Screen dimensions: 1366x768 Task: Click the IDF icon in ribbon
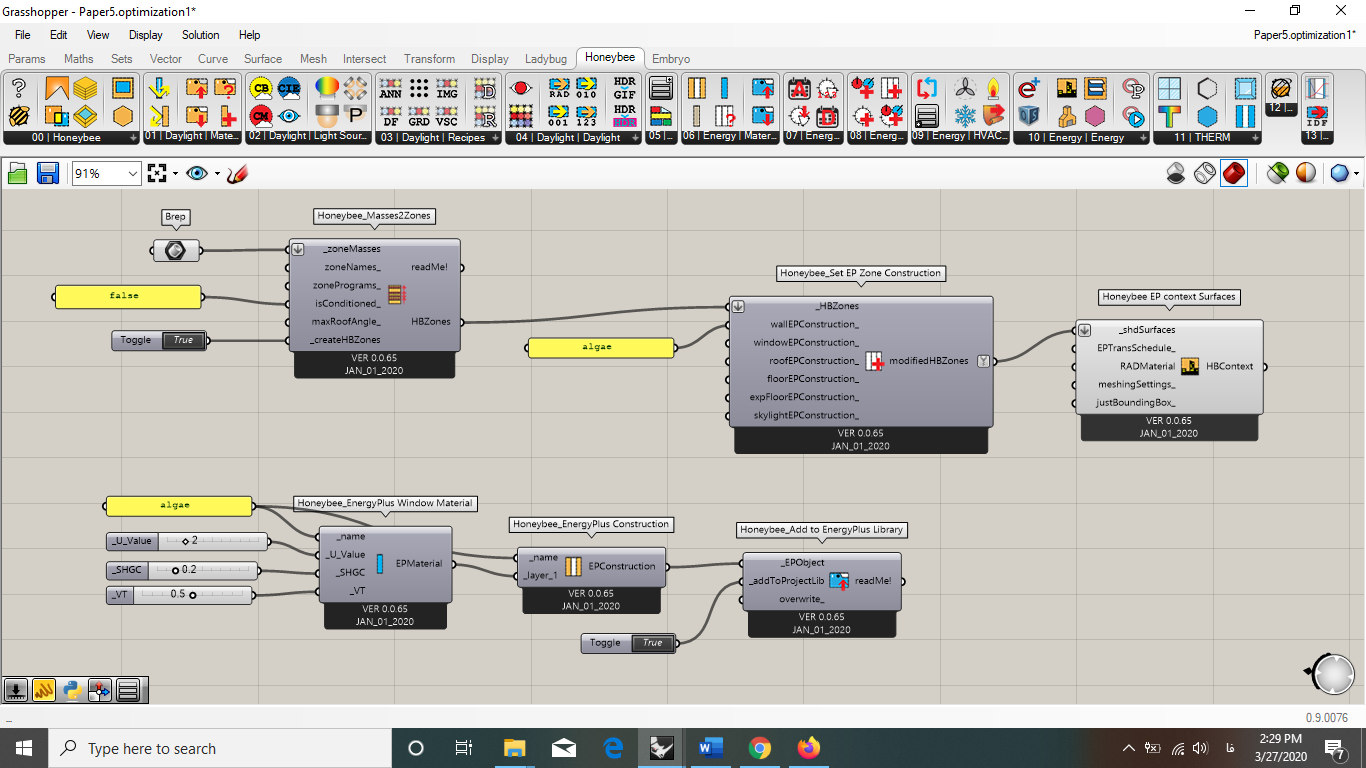[x=1317, y=115]
